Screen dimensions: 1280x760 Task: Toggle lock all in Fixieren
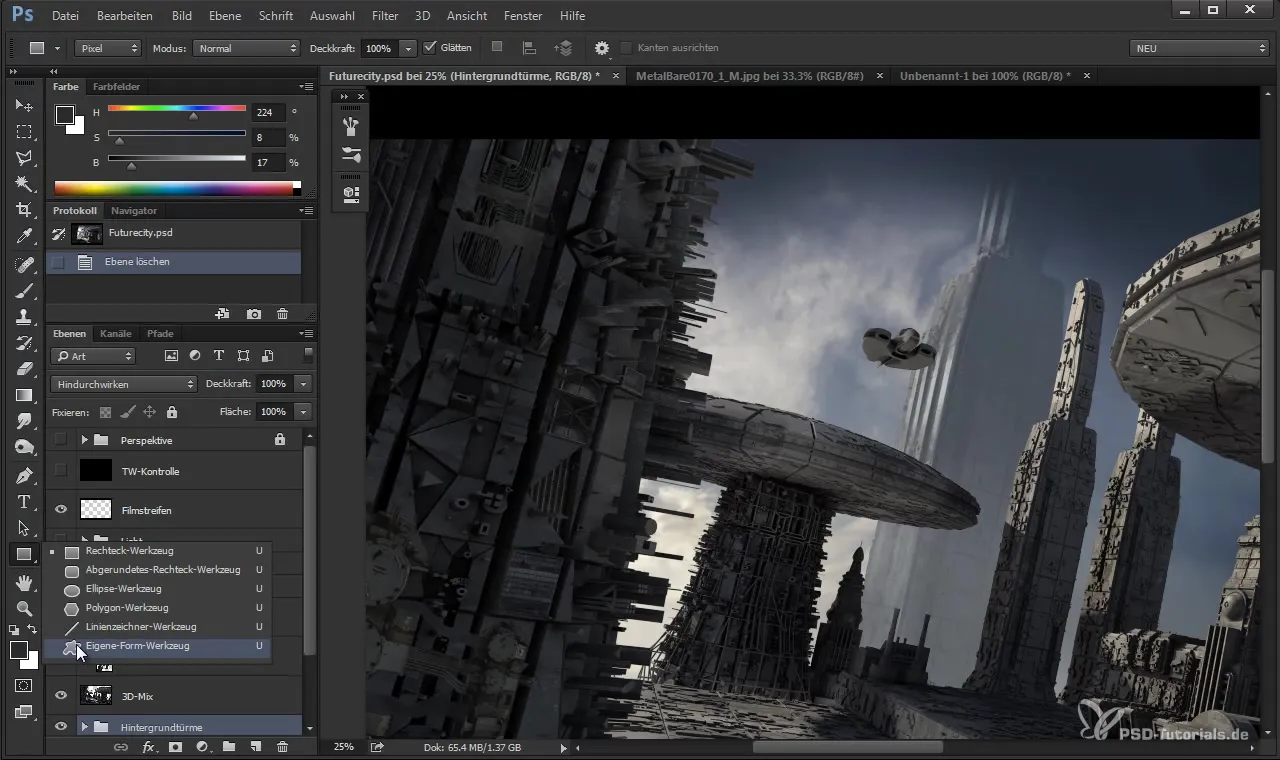[x=172, y=412]
